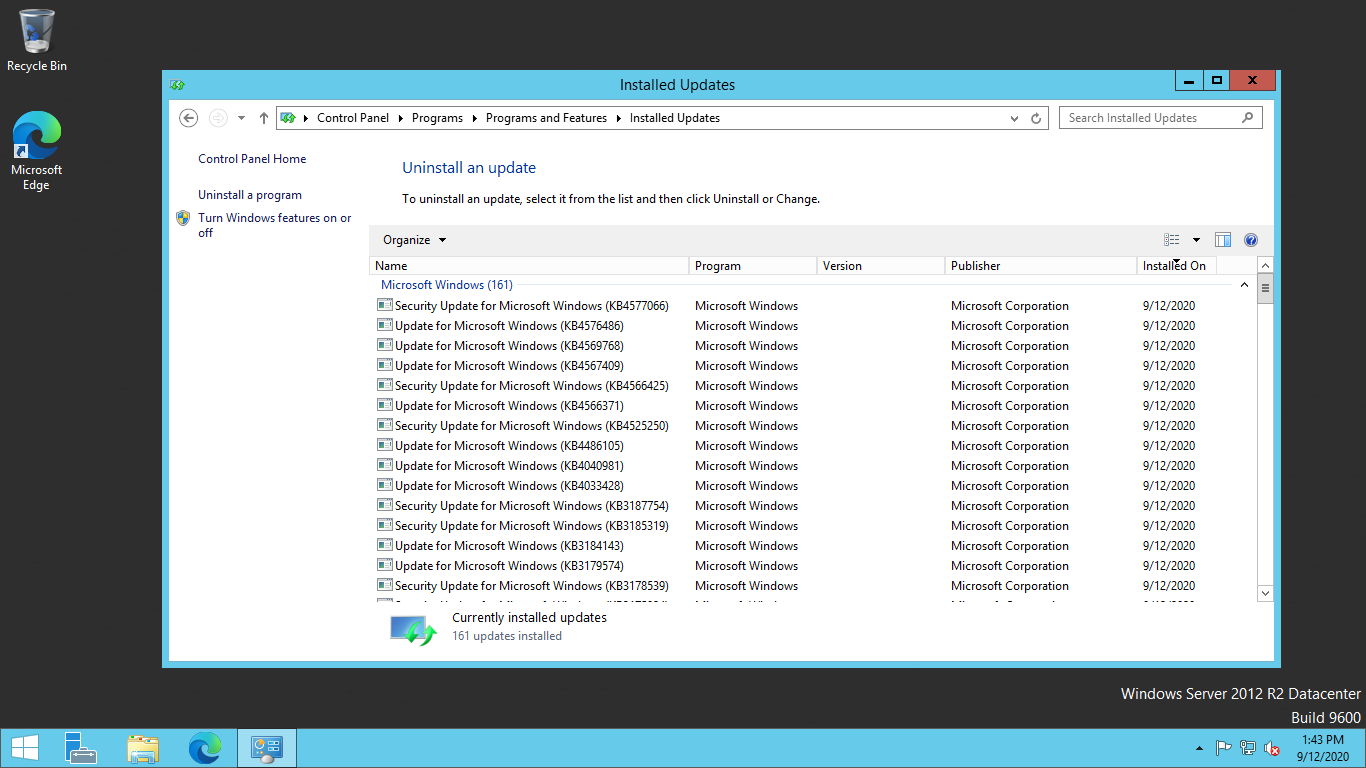Collapse the Microsoft Windows (161) group
The height and width of the screenshot is (768, 1366).
click(1244, 285)
